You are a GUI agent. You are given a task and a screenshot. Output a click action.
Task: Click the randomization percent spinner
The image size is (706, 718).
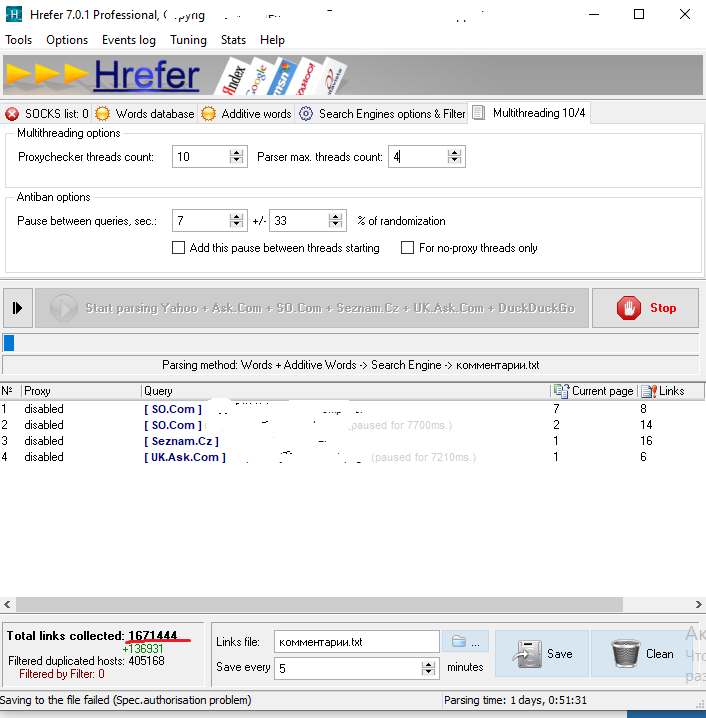pyautogui.click(x=335, y=221)
